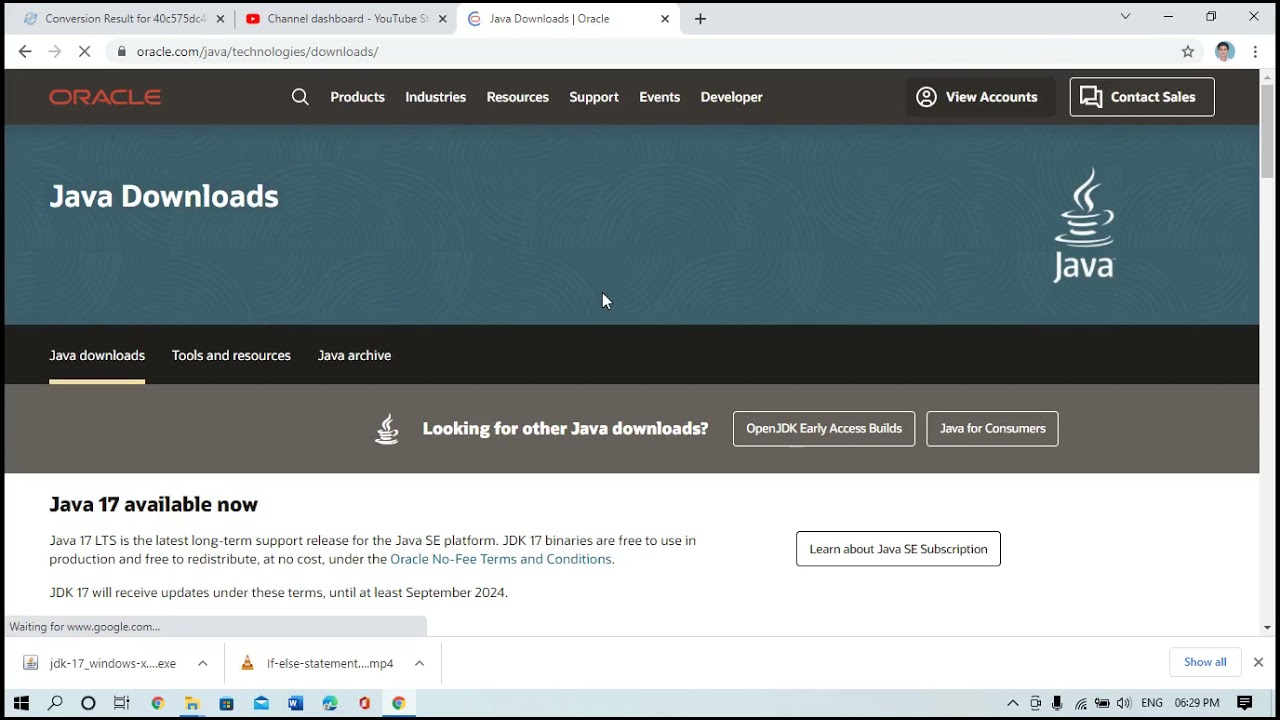This screenshot has height=720, width=1280.
Task: Click Contact Sales button
Action: [x=1142, y=97]
